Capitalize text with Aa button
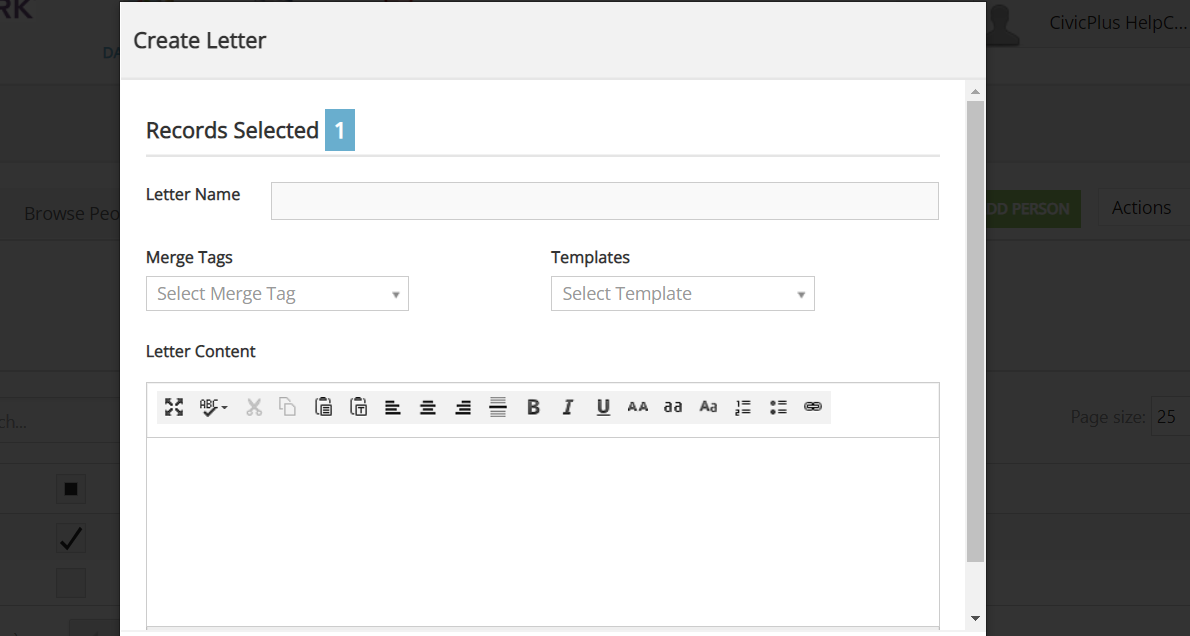 [x=708, y=407]
